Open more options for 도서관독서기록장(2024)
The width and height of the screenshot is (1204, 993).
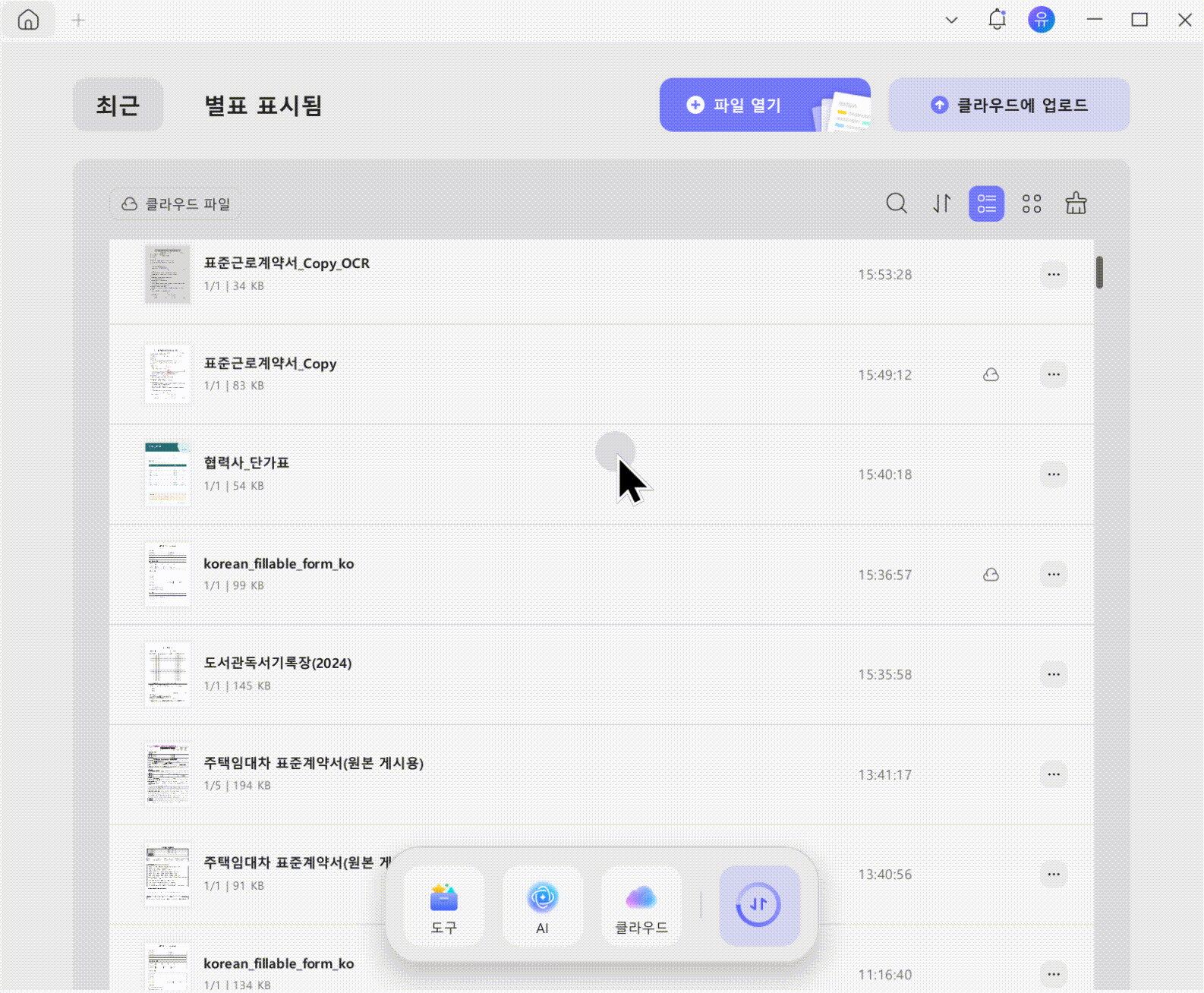pyautogui.click(x=1054, y=674)
